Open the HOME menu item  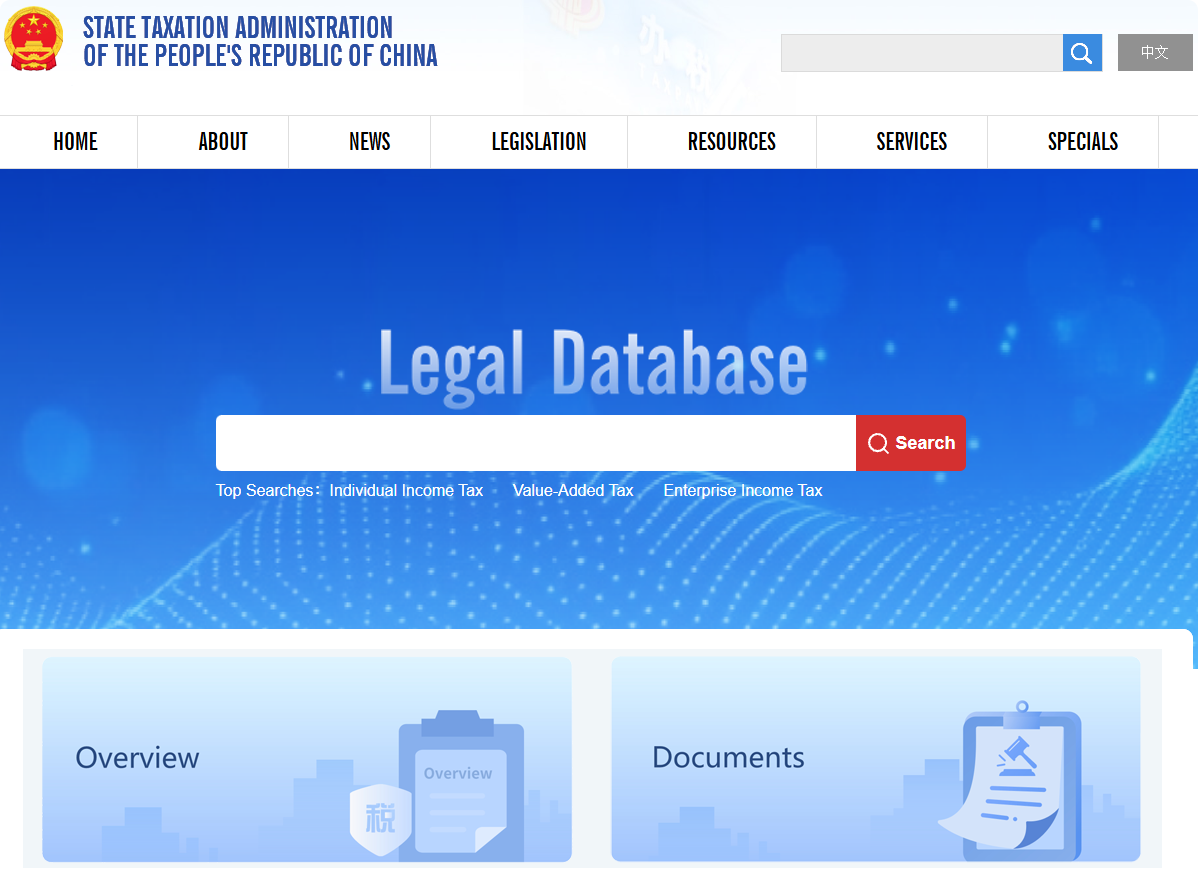click(75, 142)
